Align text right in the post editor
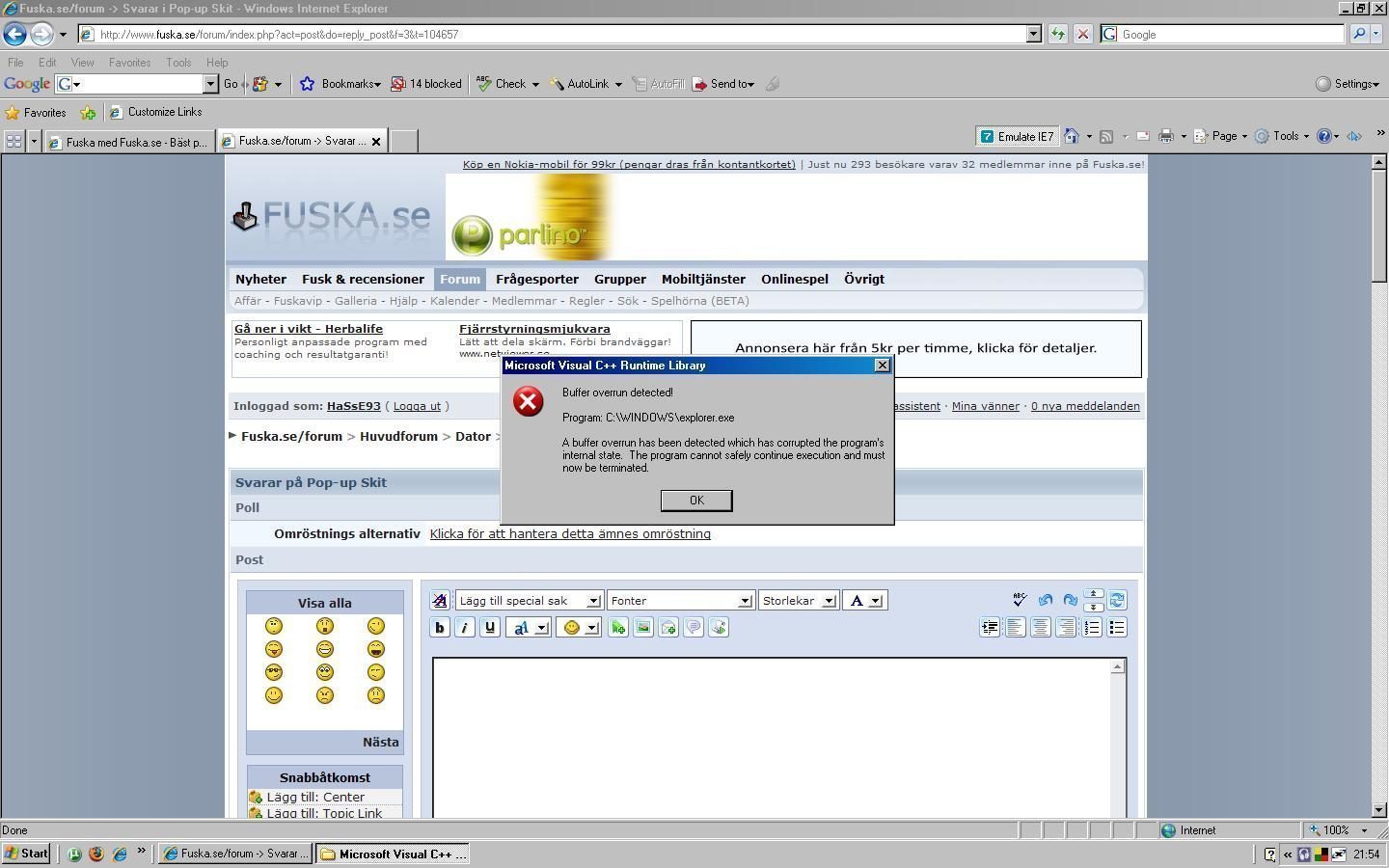Screen dimensions: 1389x868 coord(1066,628)
